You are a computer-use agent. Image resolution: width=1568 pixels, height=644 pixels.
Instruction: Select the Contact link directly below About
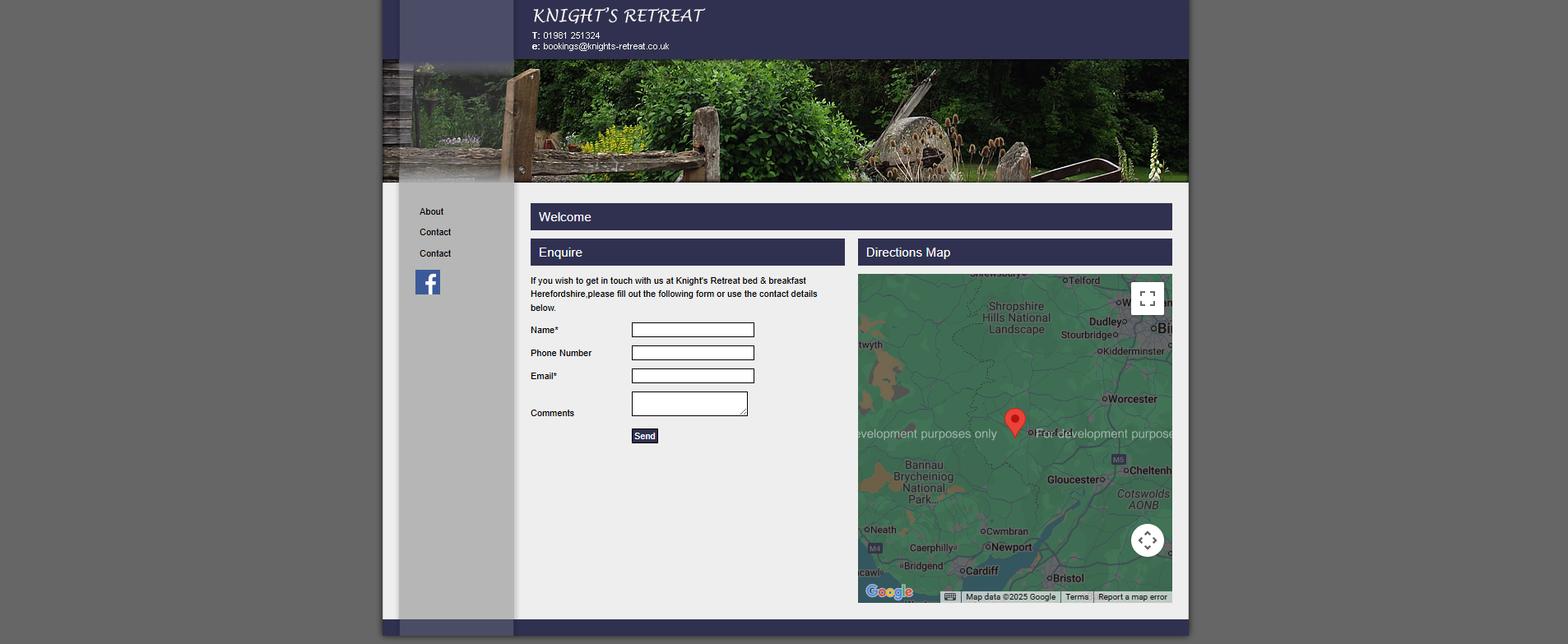(x=435, y=232)
